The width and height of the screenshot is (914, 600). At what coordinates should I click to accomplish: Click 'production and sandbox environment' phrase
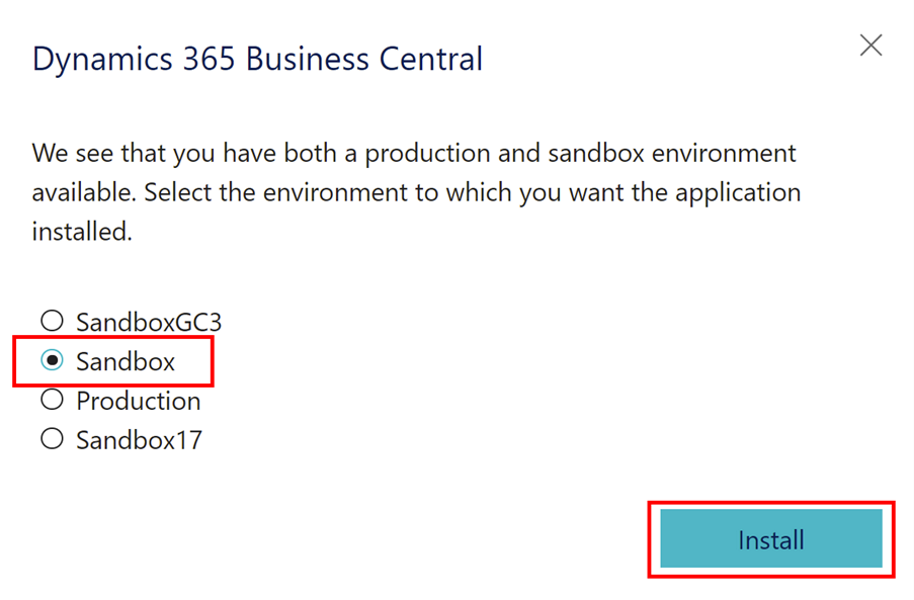click(x=580, y=154)
